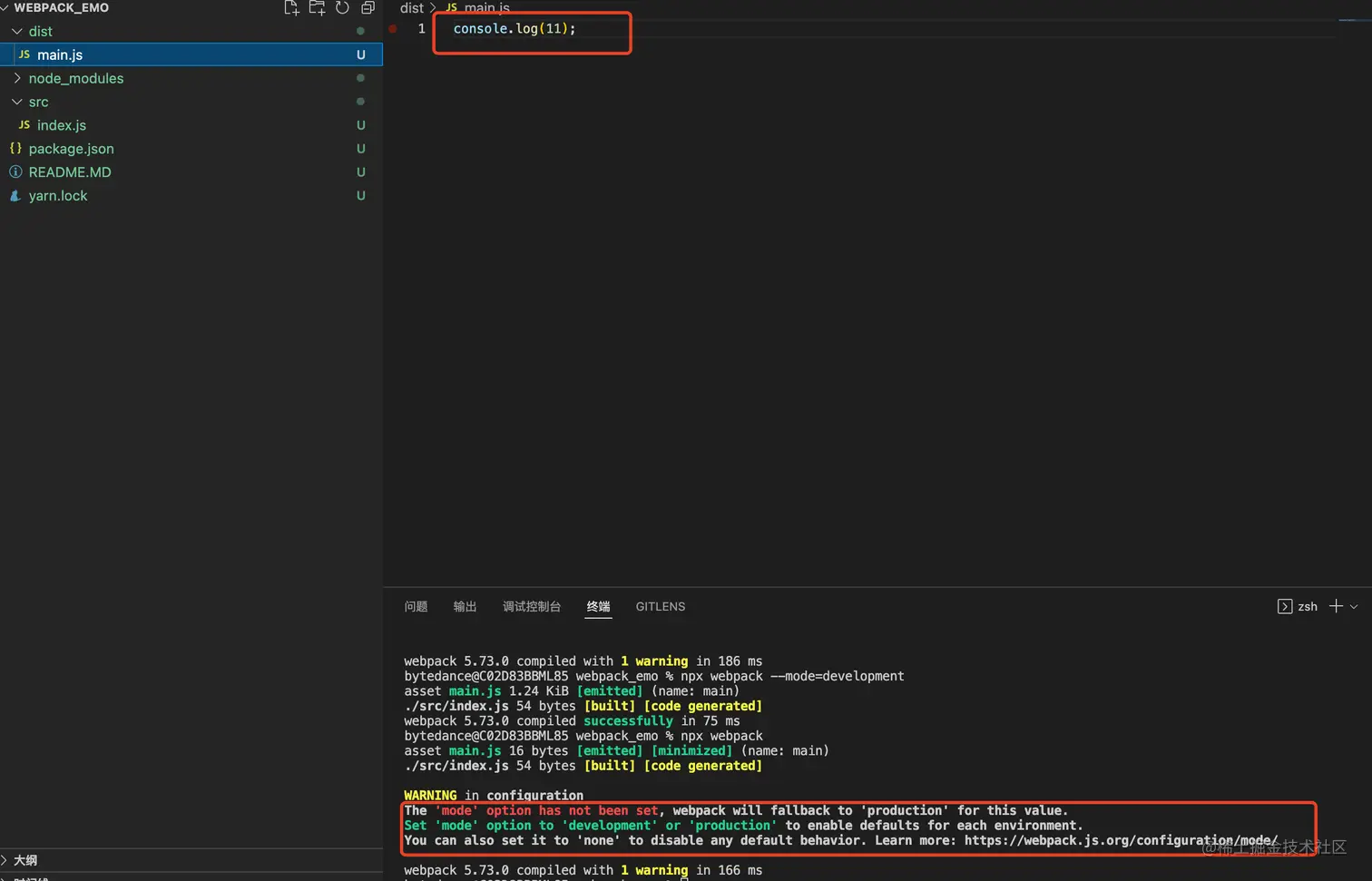Image resolution: width=1372 pixels, height=881 pixels.
Task: Switch to the GITLENS tab
Action: 661,606
